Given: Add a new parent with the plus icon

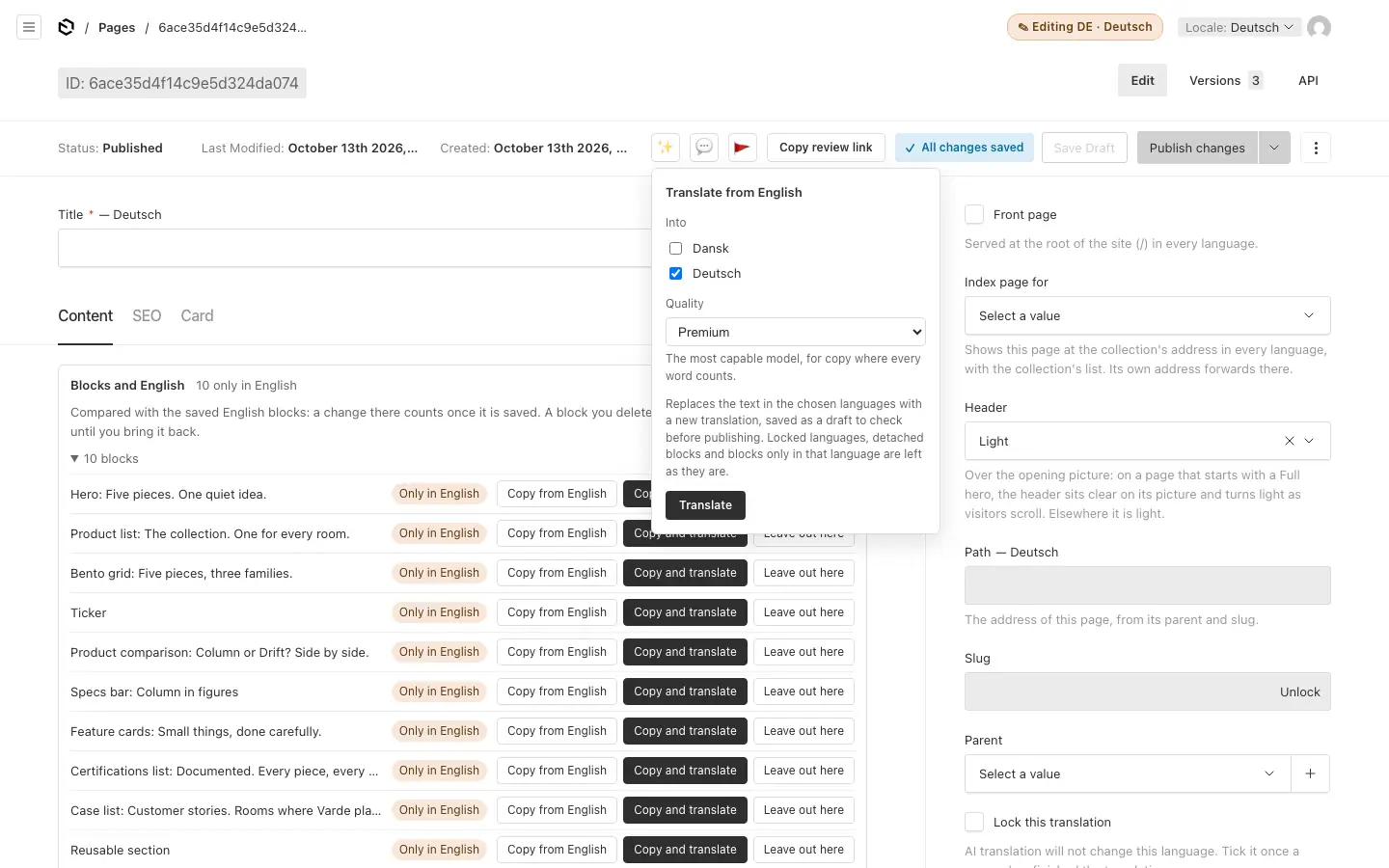Looking at the screenshot, I should [1310, 773].
